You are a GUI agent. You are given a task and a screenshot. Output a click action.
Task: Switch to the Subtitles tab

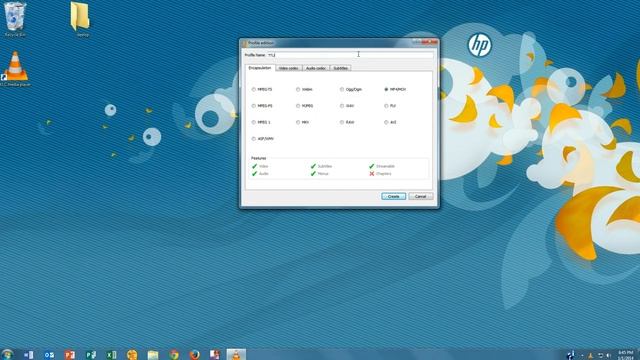pos(340,68)
